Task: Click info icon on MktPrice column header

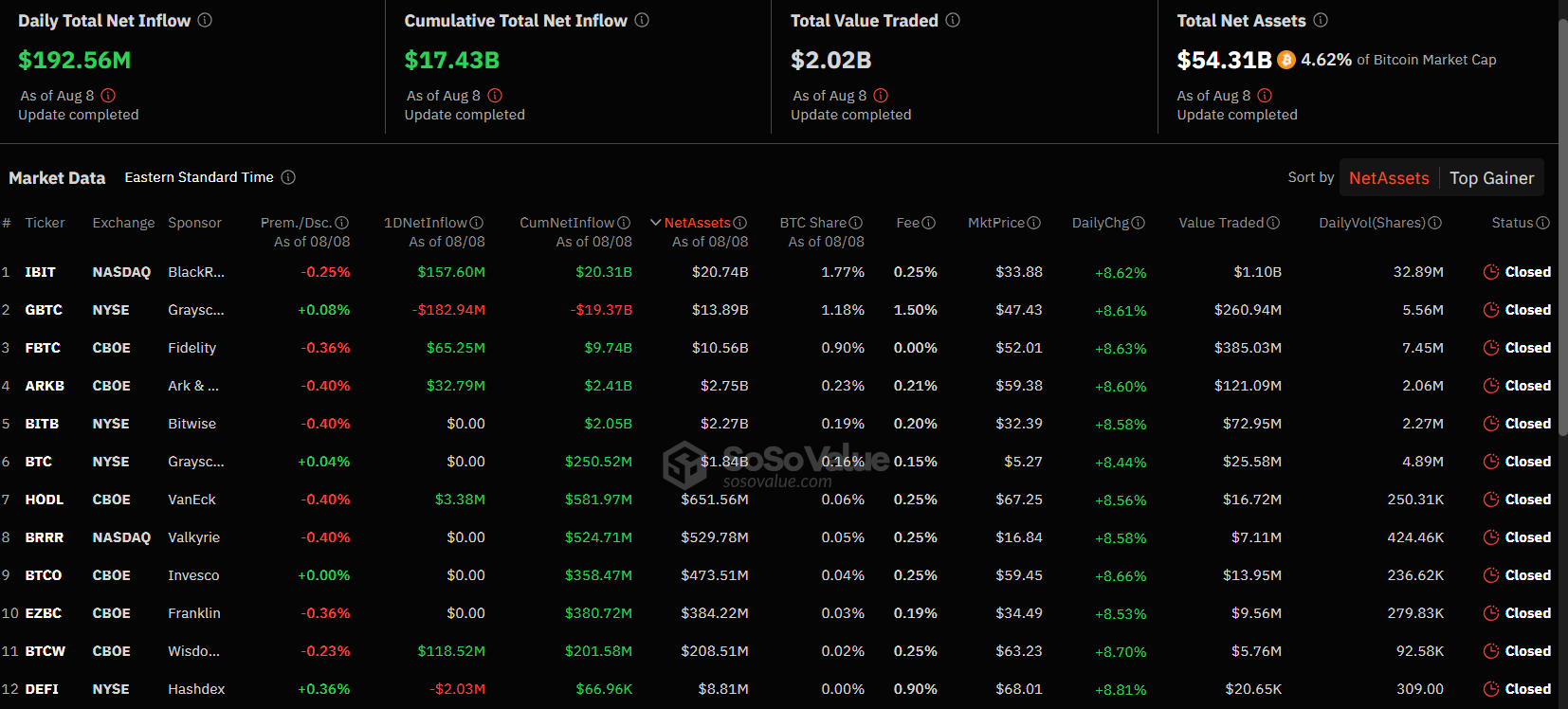Action: pos(1034,223)
